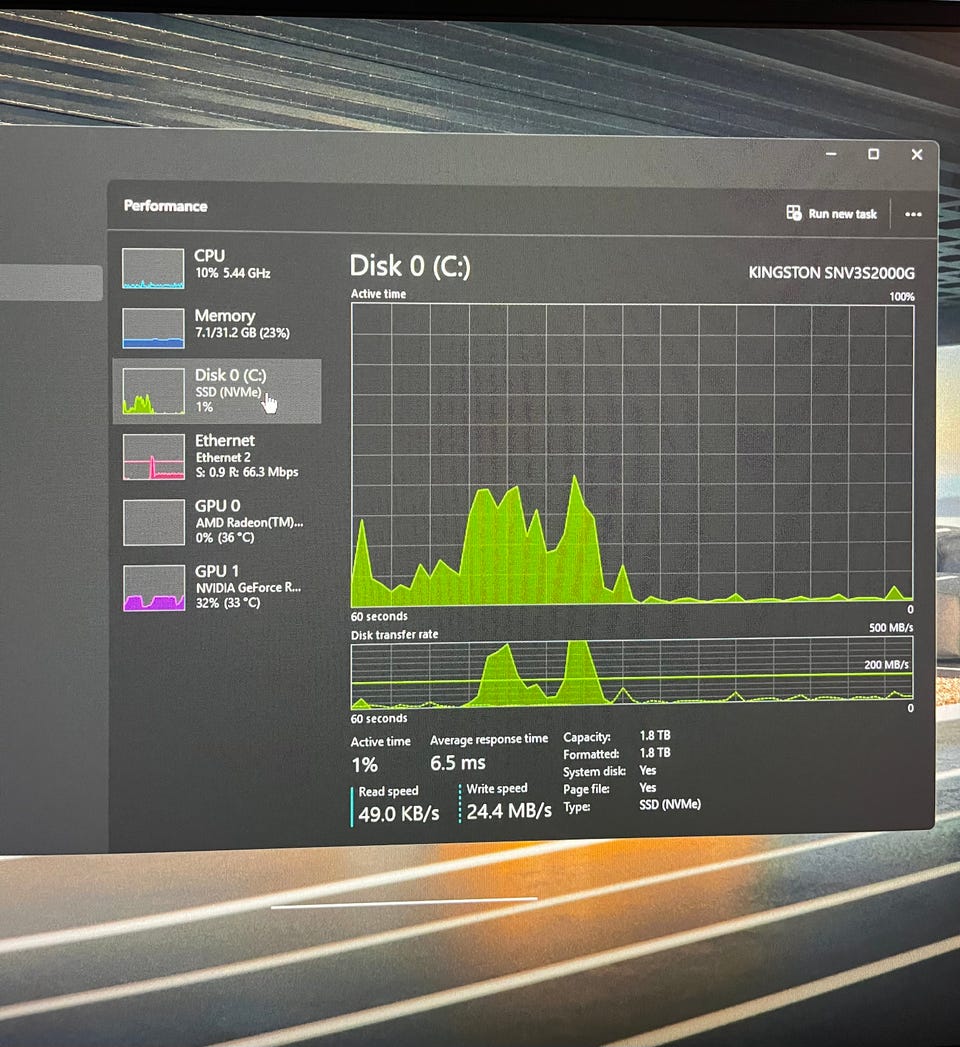Click the Run new task icon
The height and width of the screenshot is (1047, 960).
[x=794, y=213]
